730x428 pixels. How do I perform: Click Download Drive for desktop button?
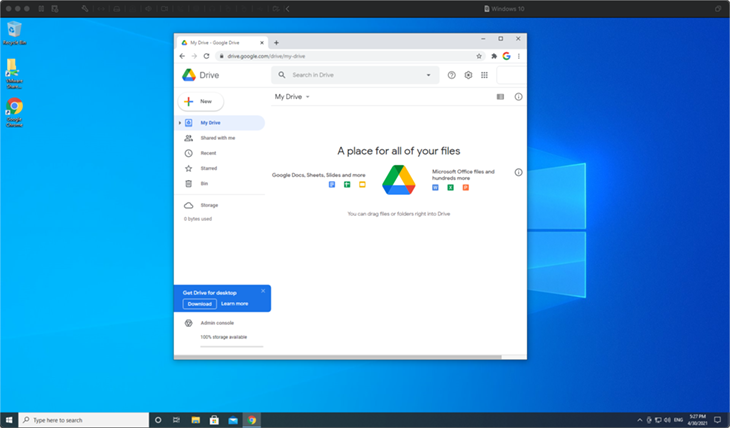click(x=200, y=303)
